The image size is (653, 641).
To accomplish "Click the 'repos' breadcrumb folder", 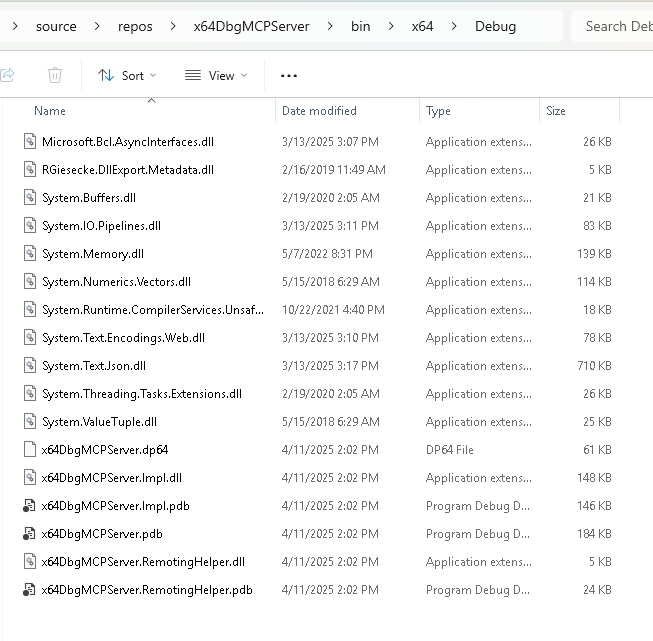I will (135, 26).
